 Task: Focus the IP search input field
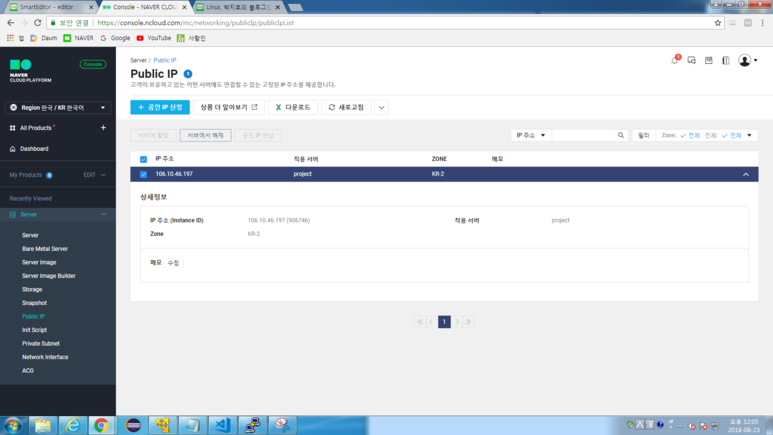[584, 135]
